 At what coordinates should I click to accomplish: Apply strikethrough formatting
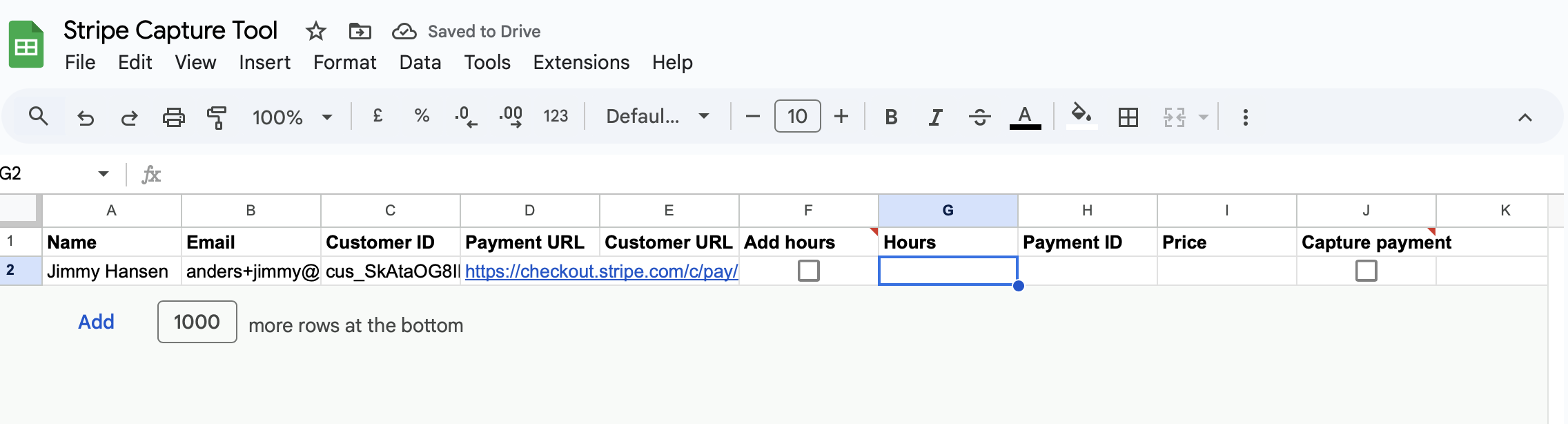coord(979,117)
